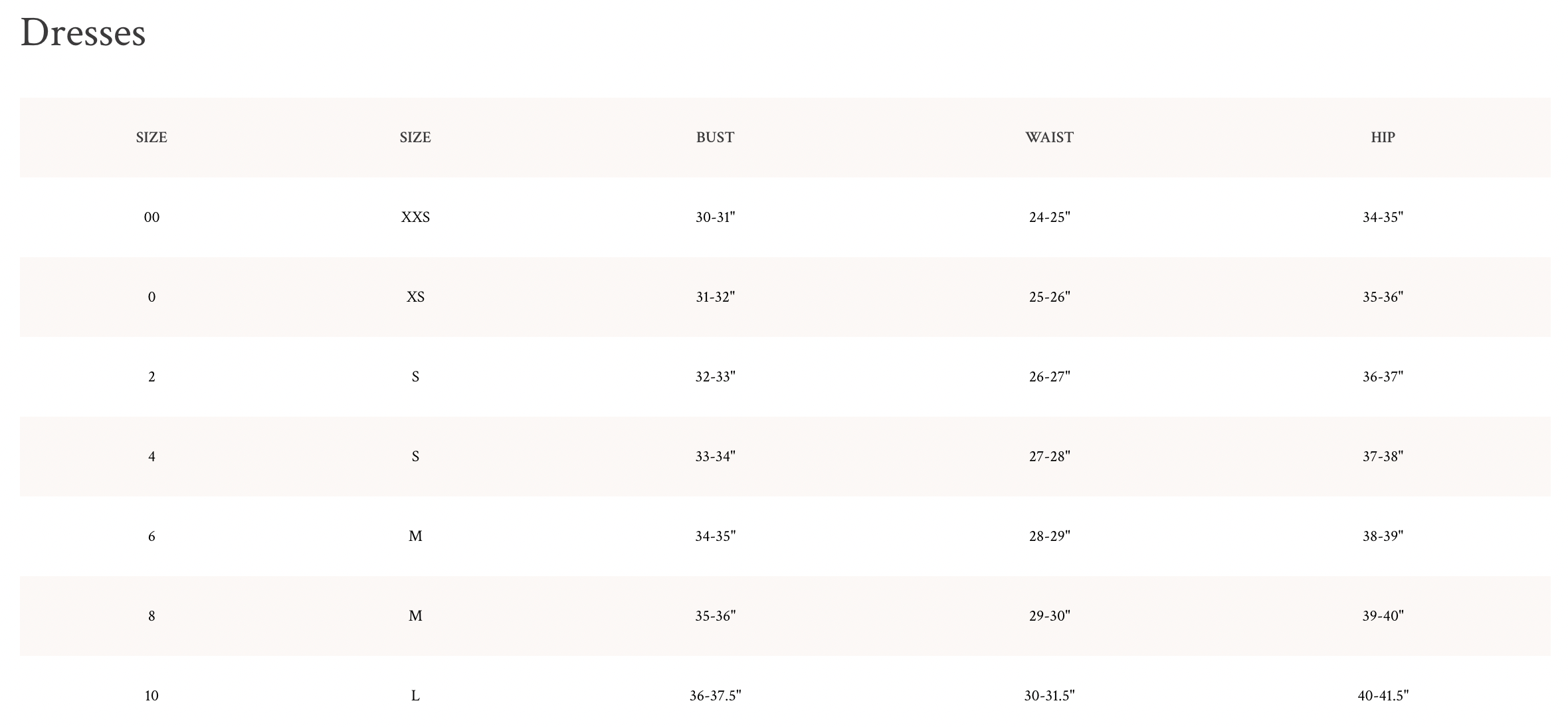
Task: Click the Dresses heading
Action: tap(83, 33)
